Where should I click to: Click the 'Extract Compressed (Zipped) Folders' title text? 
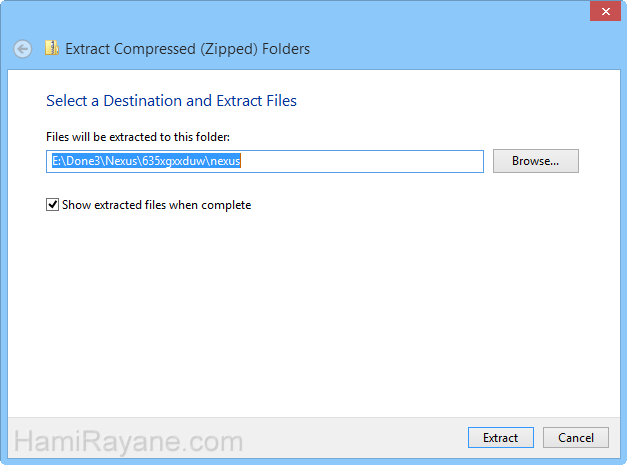click(188, 49)
